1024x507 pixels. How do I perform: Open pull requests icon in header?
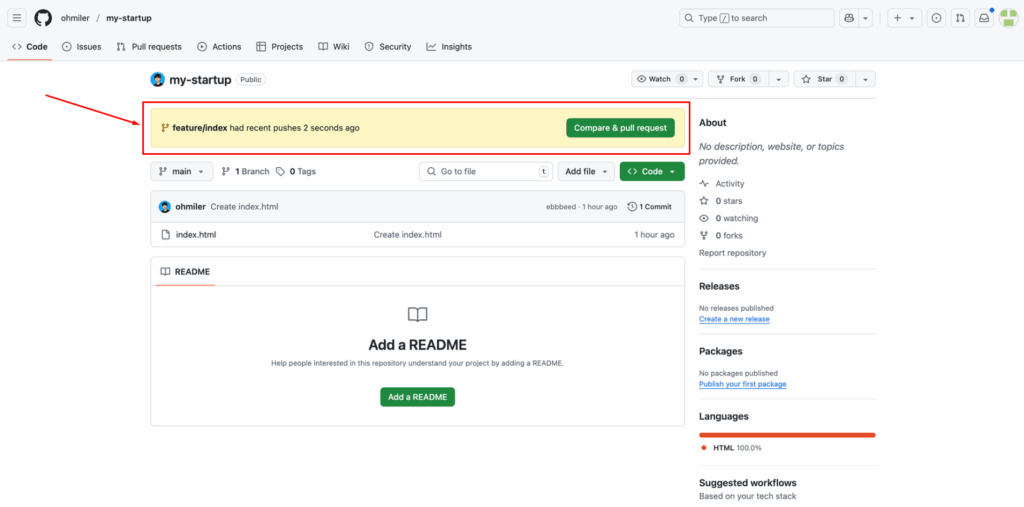pos(960,18)
